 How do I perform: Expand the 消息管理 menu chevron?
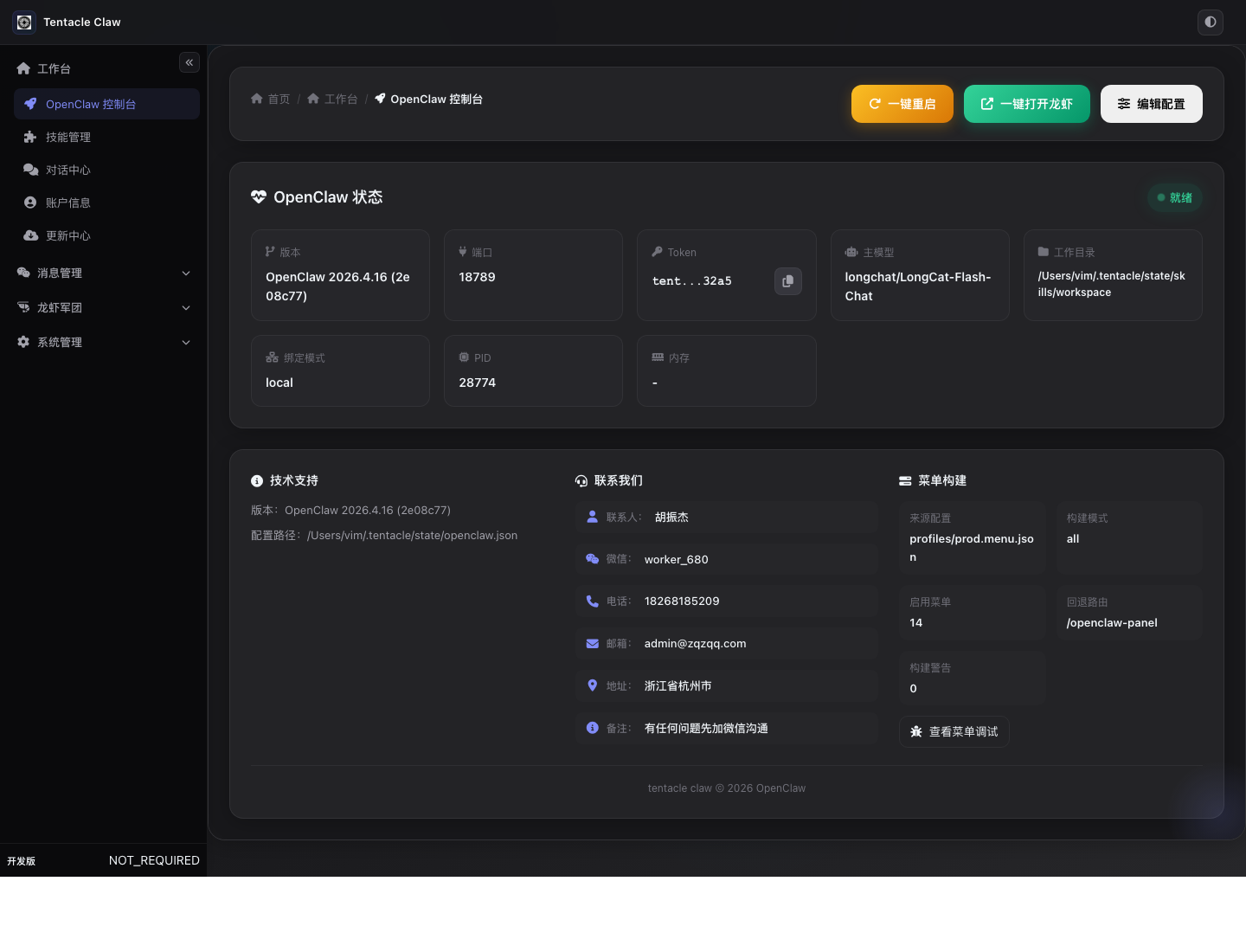(186, 273)
